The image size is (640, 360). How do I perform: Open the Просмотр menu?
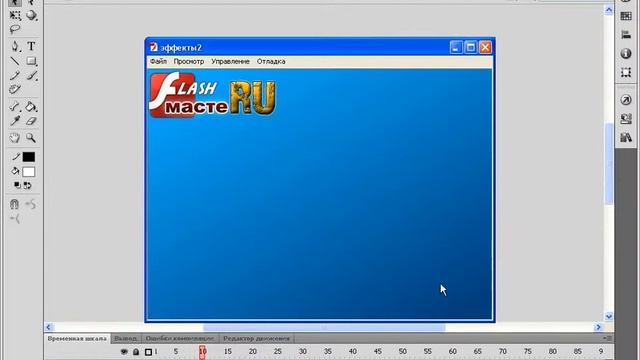tap(189, 62)
